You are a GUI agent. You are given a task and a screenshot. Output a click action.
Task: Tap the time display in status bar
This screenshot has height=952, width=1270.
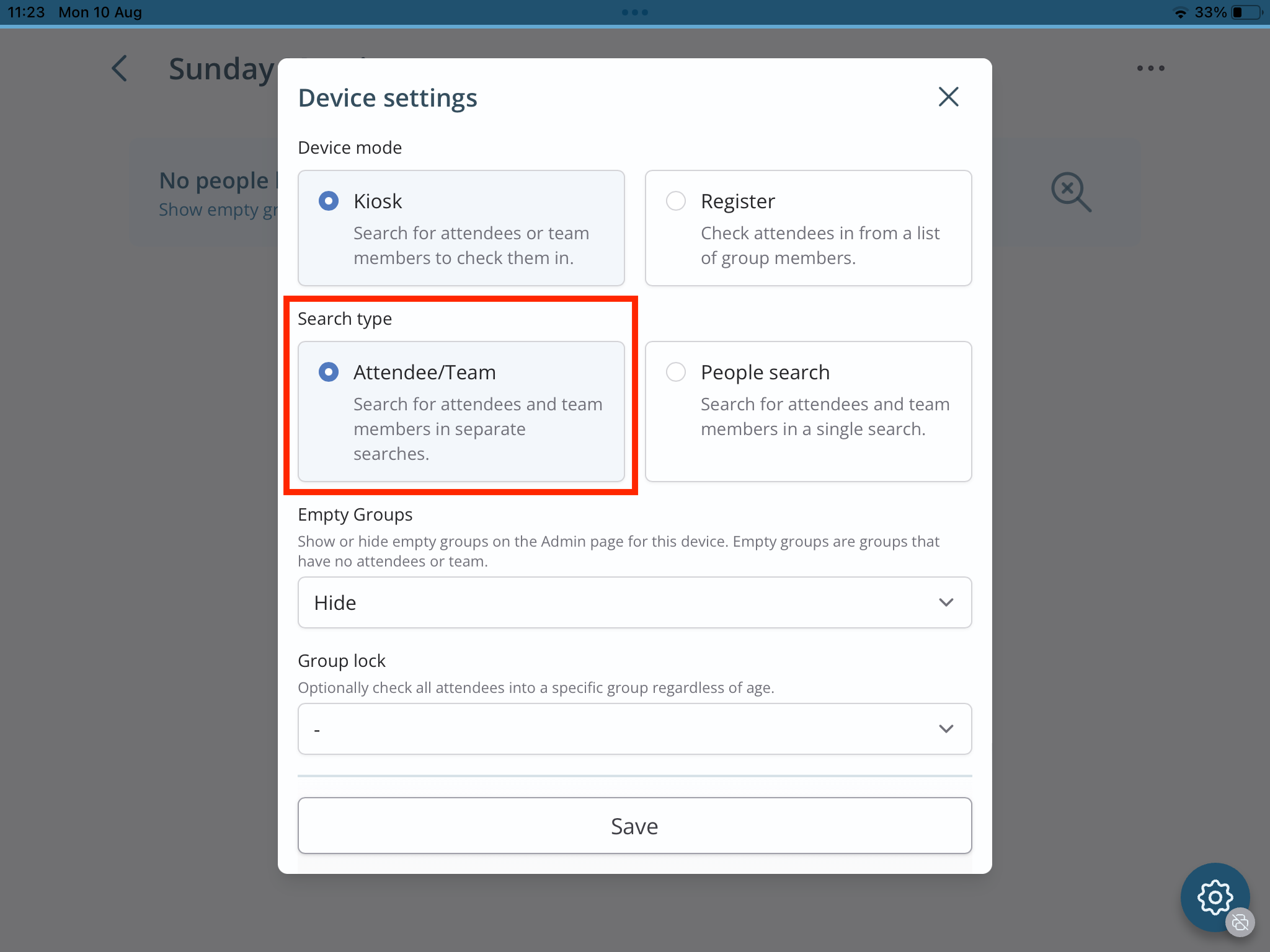(x=26, y=12)
